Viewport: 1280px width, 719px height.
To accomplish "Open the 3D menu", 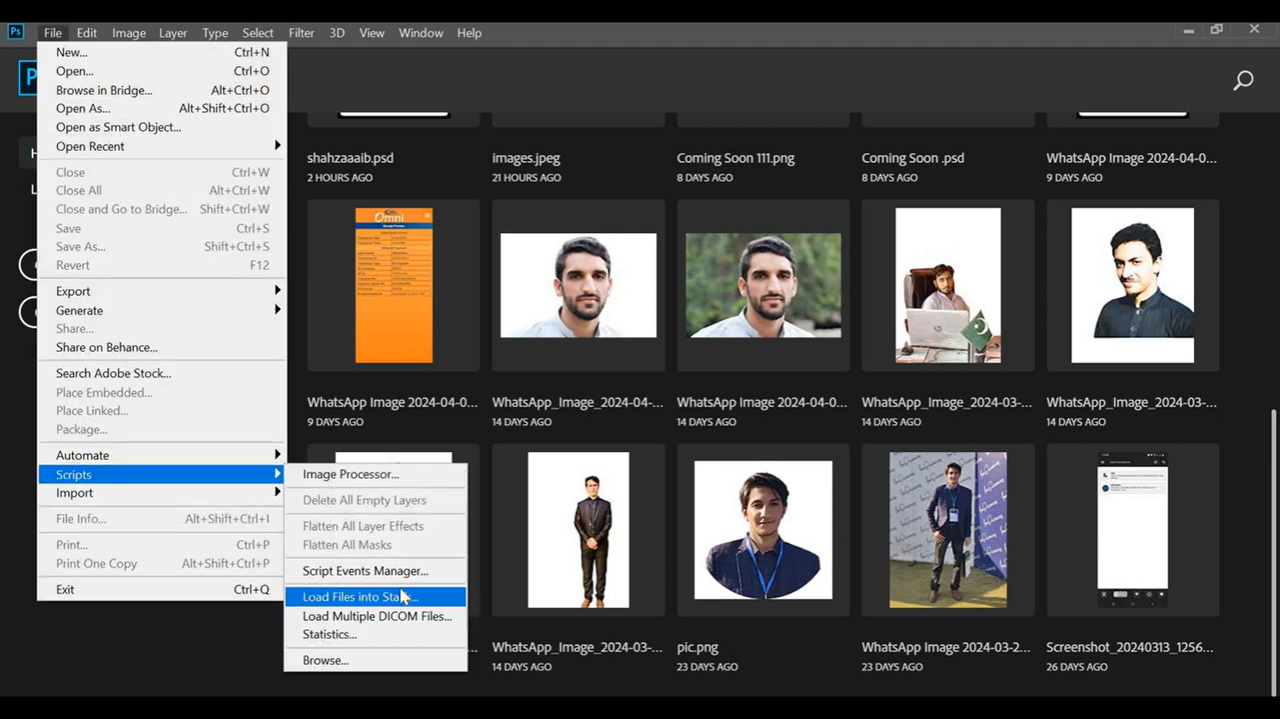I will 337,33.
